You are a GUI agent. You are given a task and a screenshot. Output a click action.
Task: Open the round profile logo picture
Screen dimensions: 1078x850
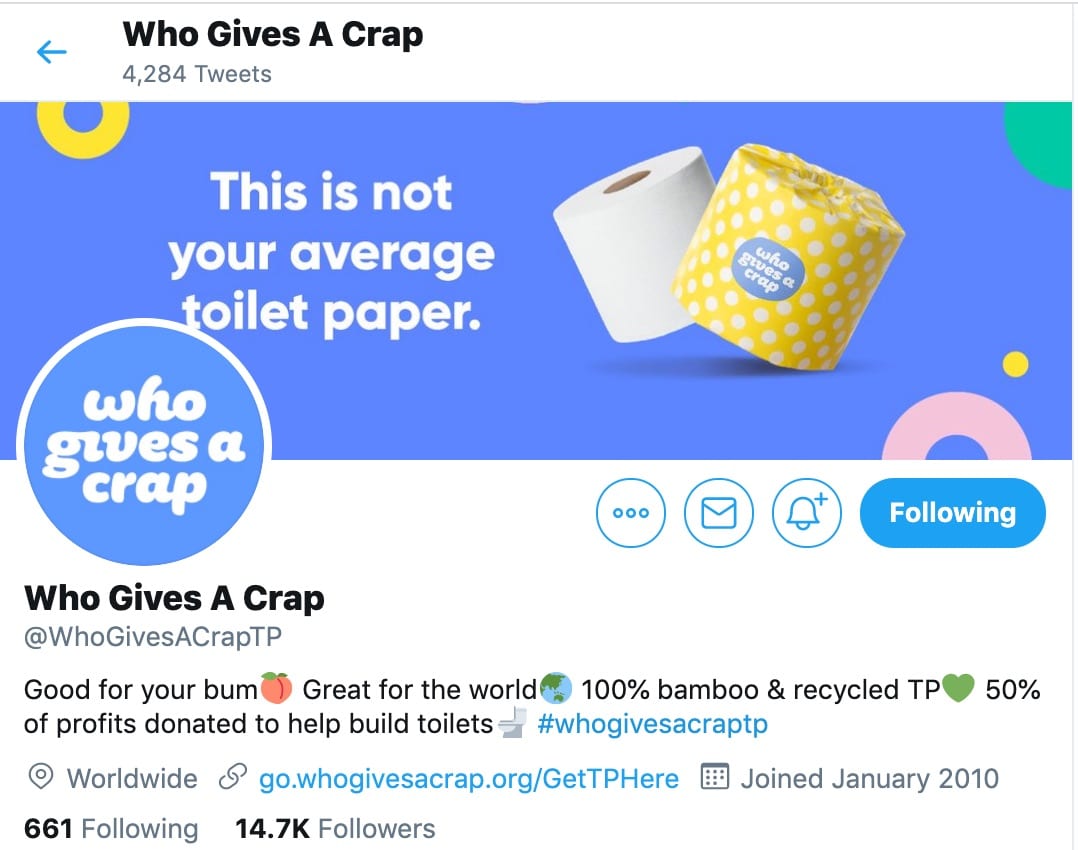coord(144,445)
